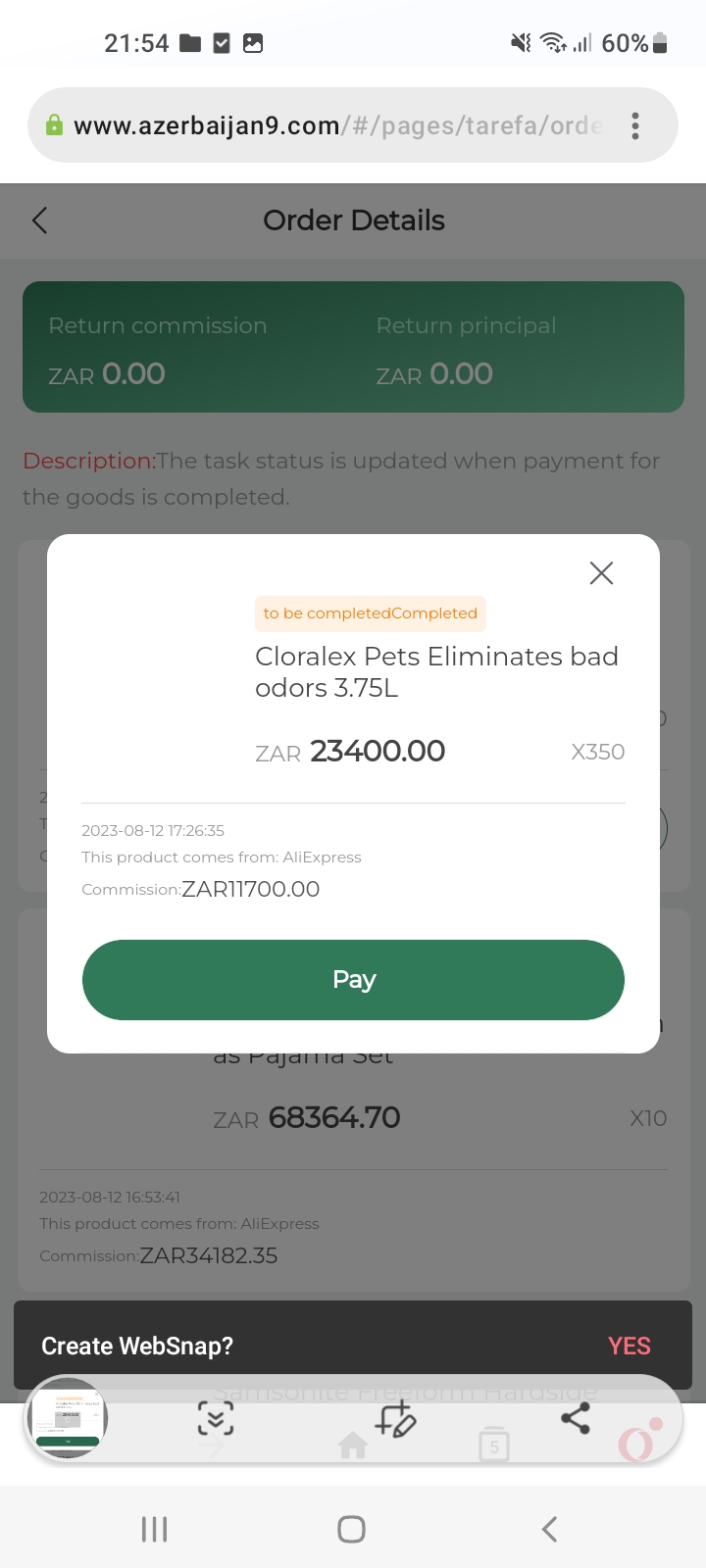706x1568 pixels.
Task: Tap the browser home icon
Action: [353, 1446]
